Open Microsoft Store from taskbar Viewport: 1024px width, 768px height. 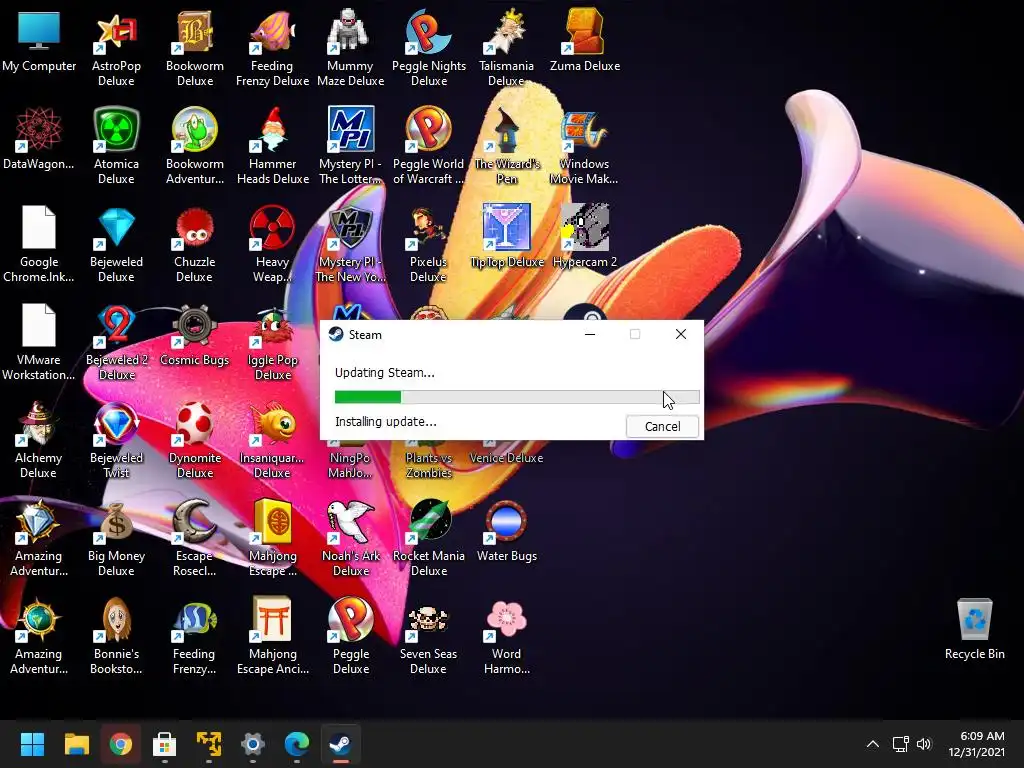165,744
